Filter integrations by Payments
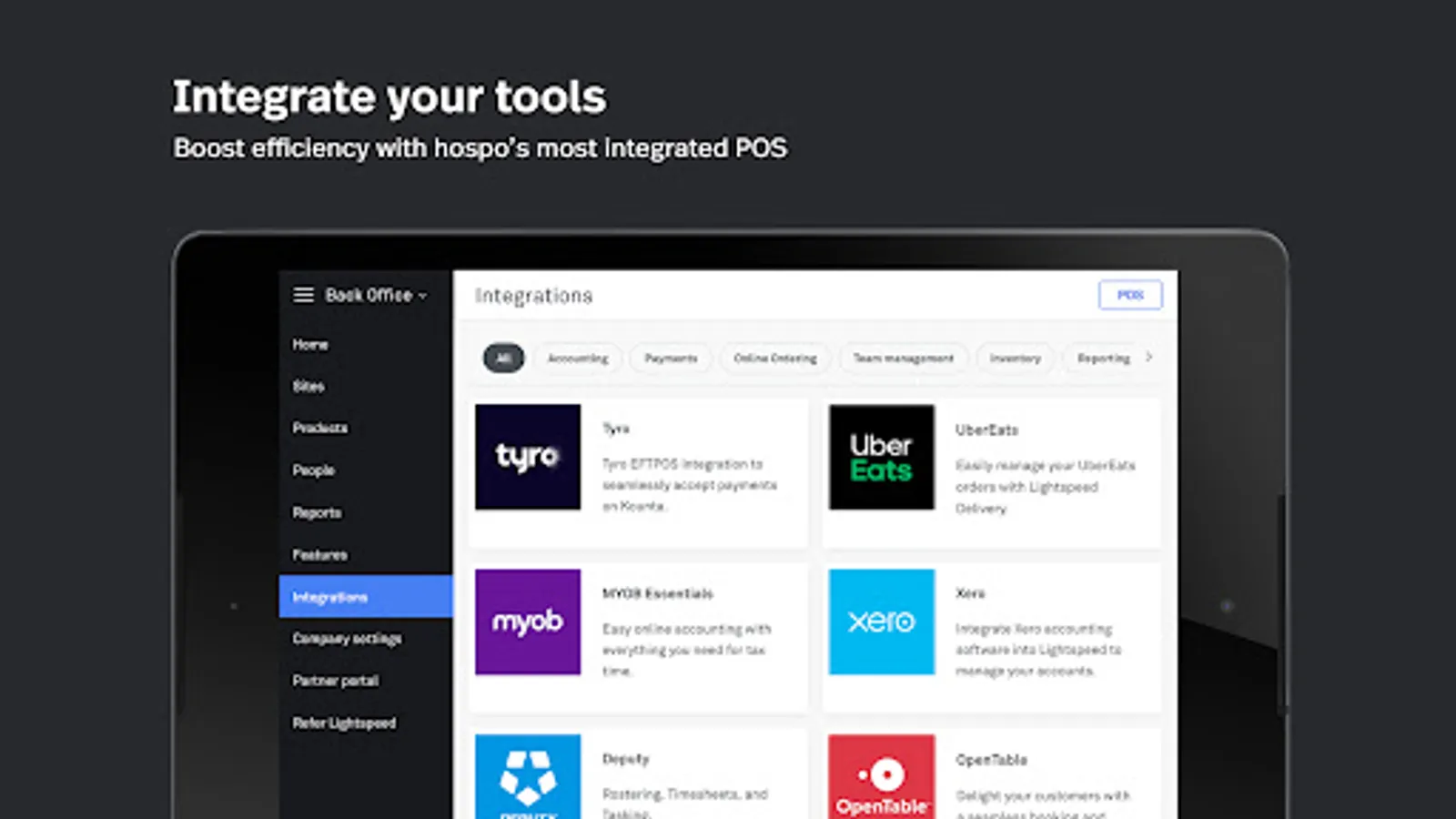 [x=671, y=359]
